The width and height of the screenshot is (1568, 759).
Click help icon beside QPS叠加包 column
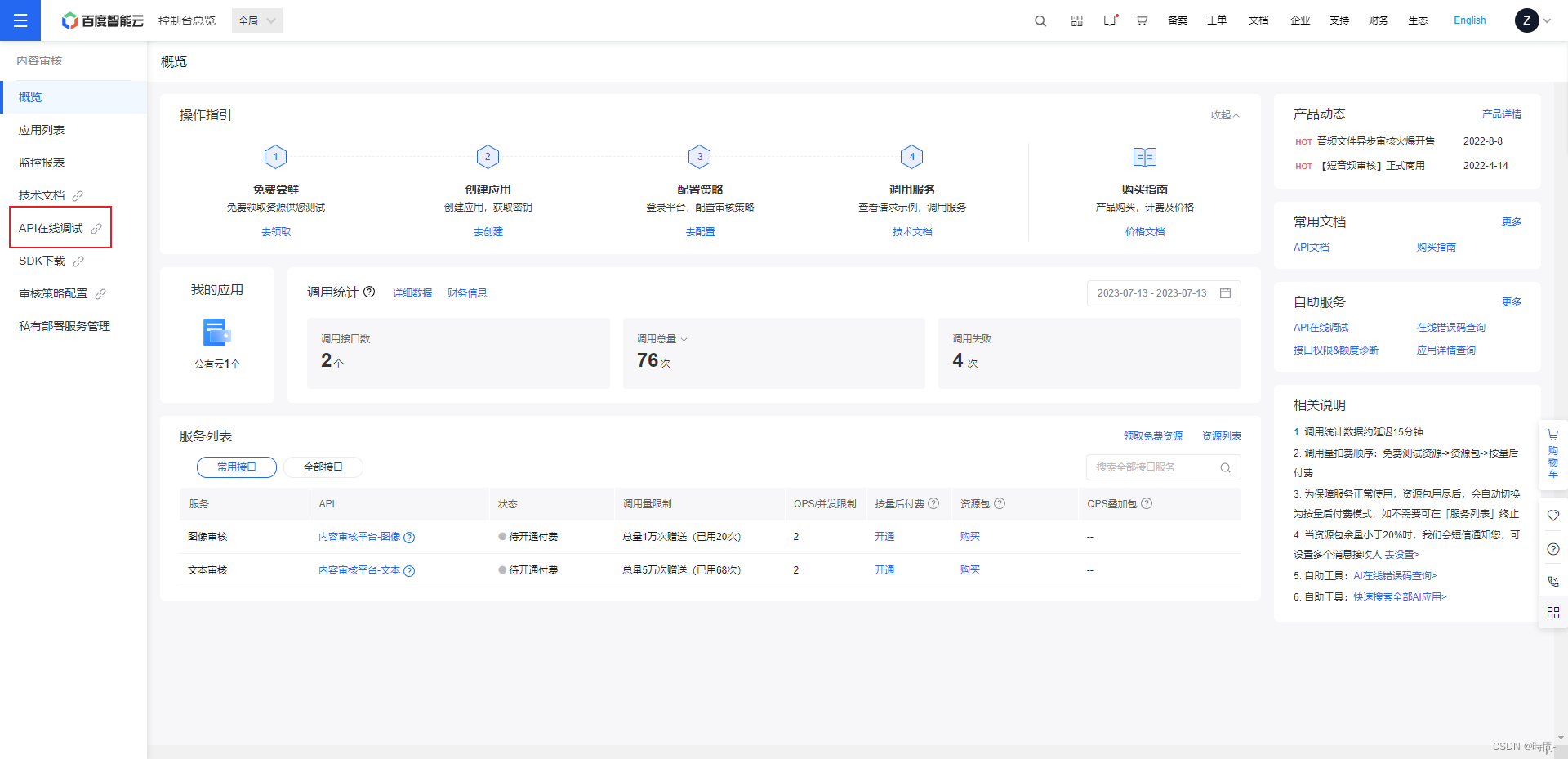pyautogui.click(x=1147, y=503)
